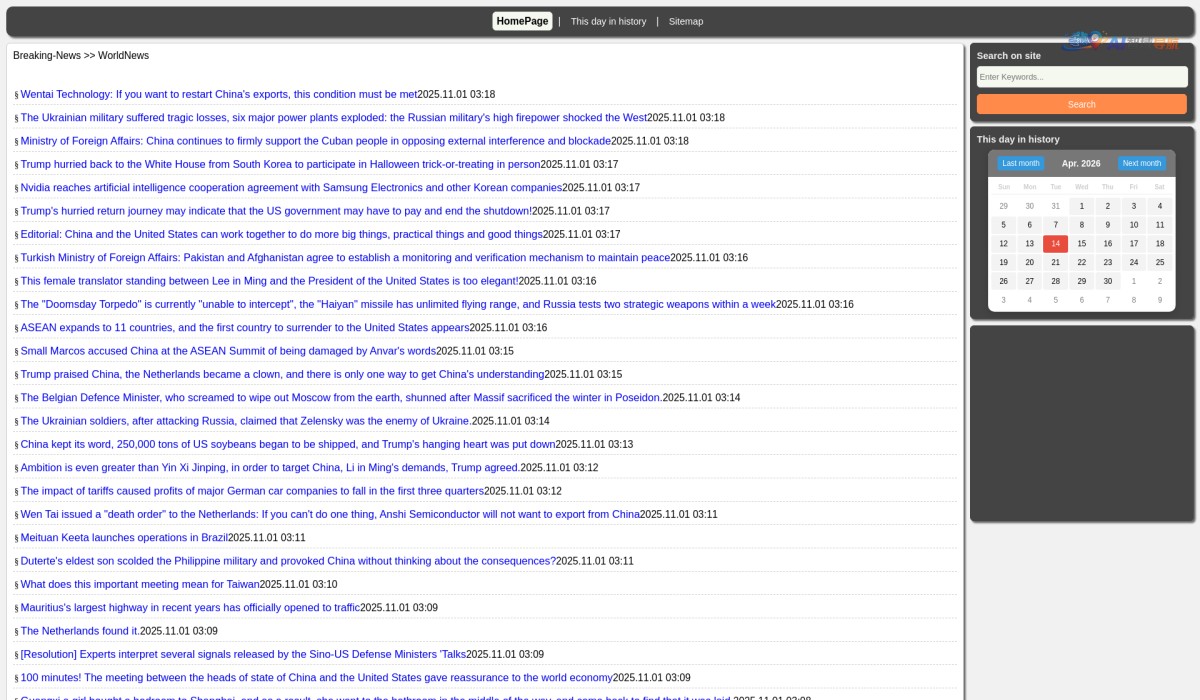Open the Sitemap link

[685, 21]
